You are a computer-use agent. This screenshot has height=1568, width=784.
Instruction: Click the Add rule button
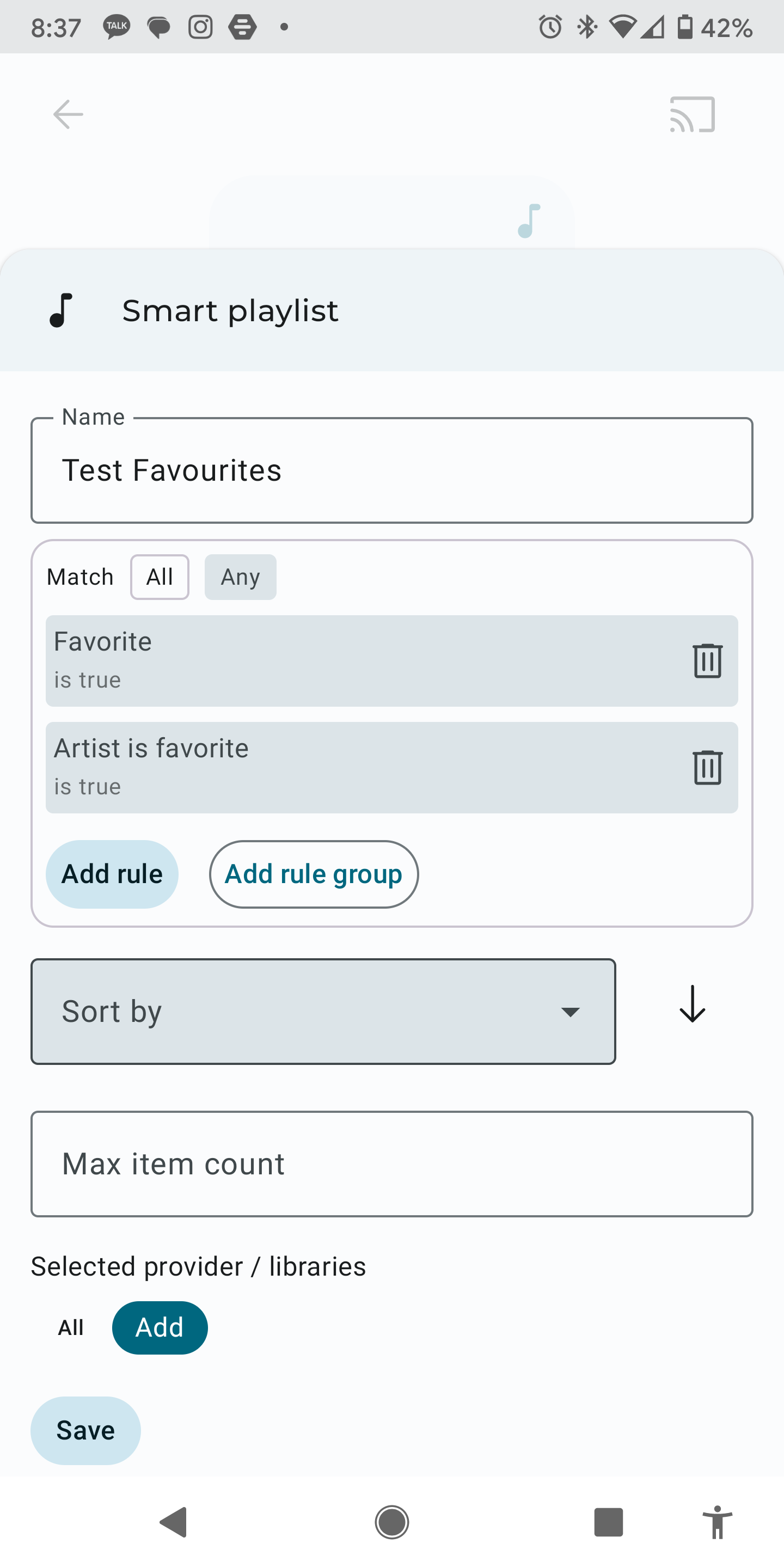click(112, 874)
